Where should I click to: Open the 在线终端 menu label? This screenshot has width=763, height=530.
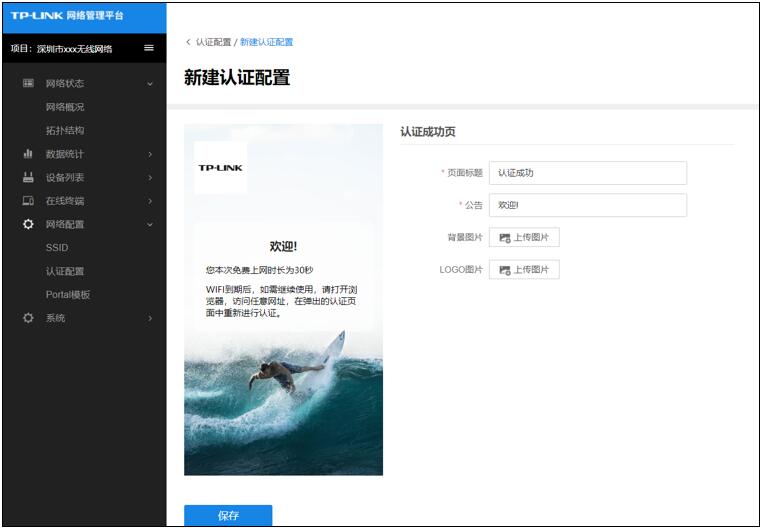(x=65, y=201)
